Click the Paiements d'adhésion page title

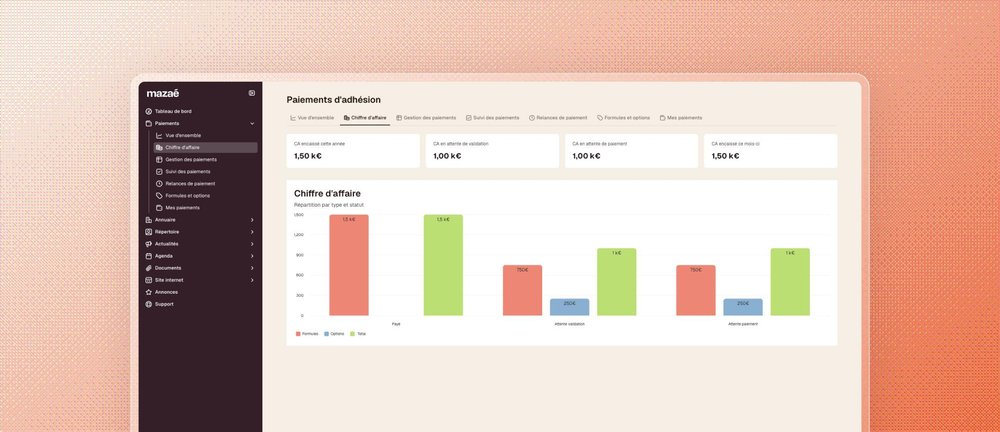click(x=334, y=100)
